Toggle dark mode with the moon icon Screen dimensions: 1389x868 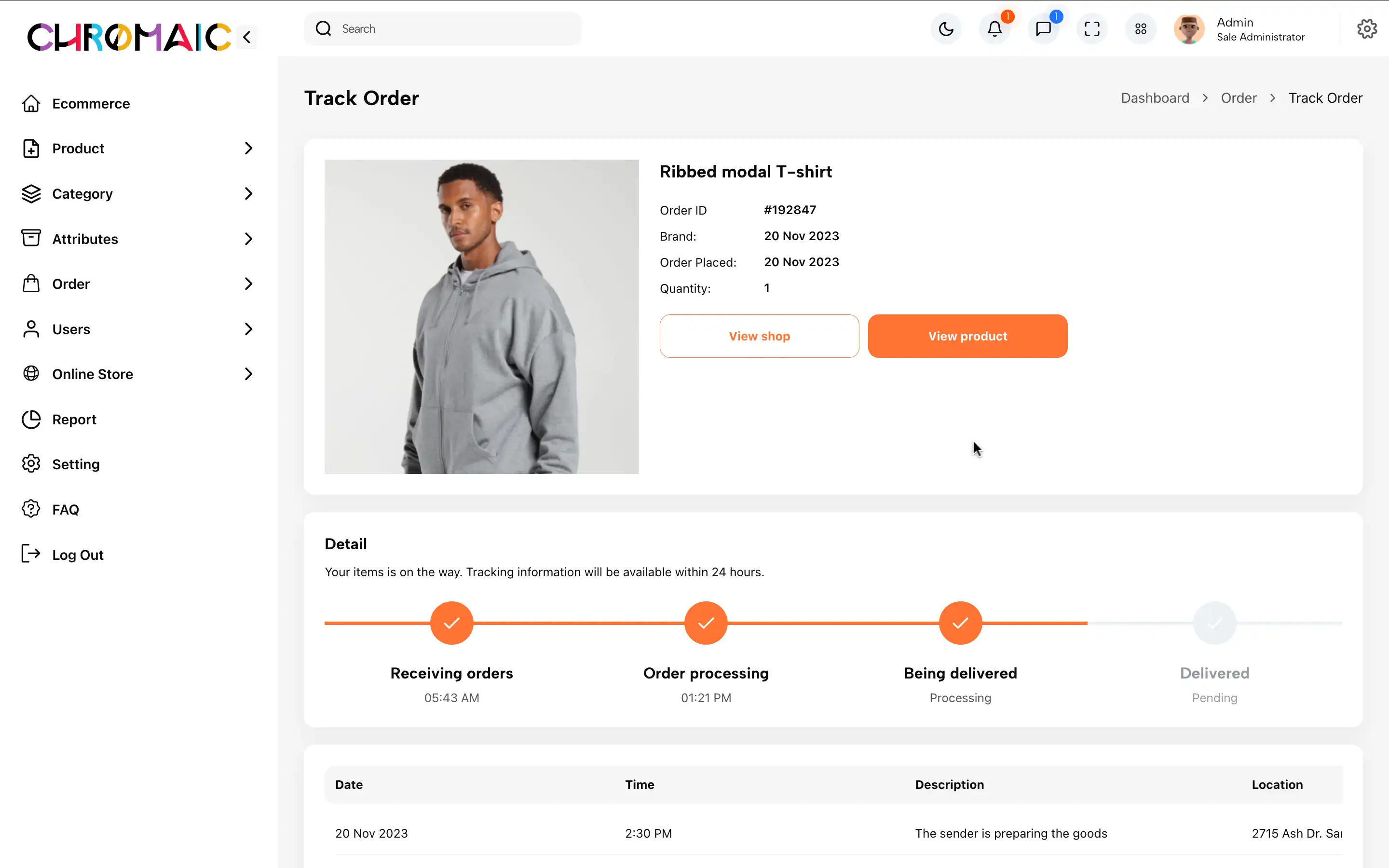(x=946, y=29)
